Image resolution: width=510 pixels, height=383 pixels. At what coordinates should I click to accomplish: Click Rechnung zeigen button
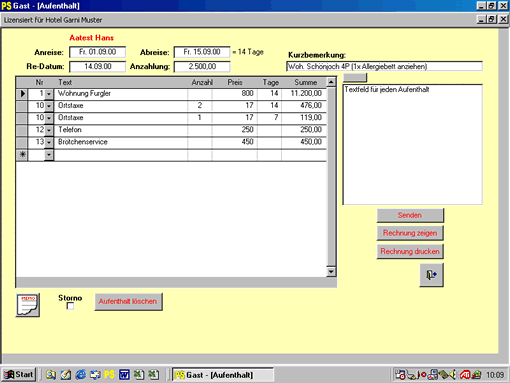point(410,233)
